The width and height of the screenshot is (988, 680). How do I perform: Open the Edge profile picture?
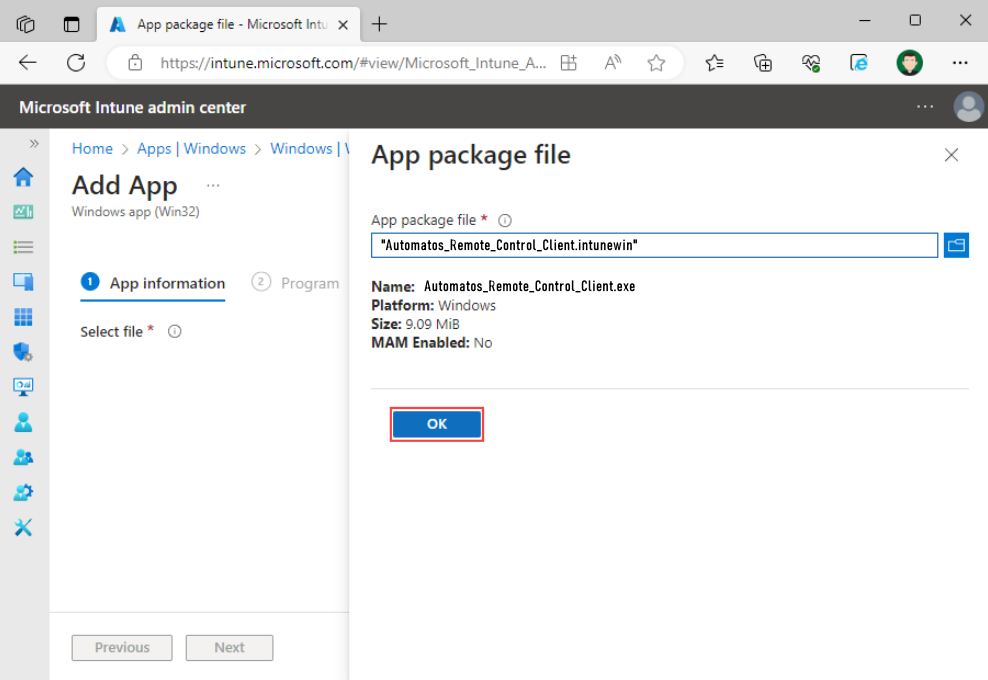click(x=909, y=62)
